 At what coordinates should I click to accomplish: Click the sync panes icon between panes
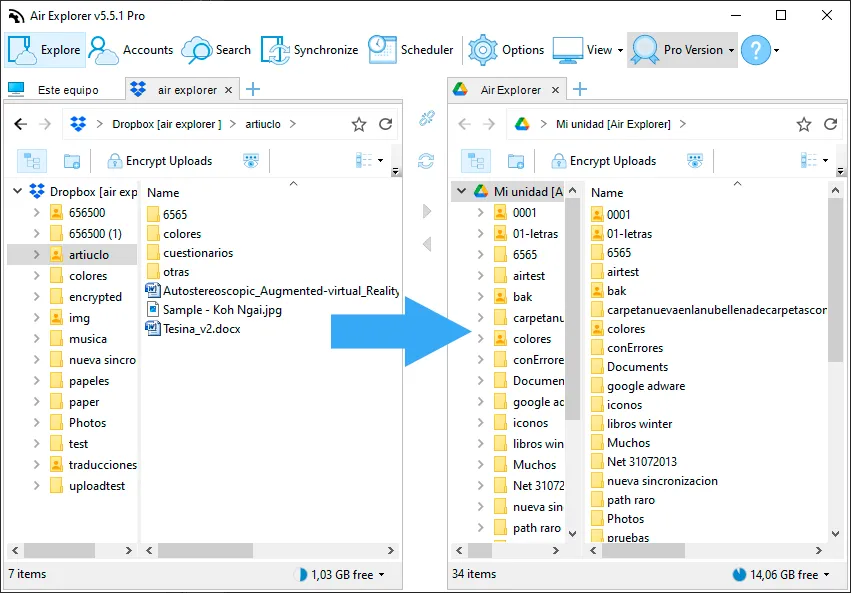tap(426, 161)
